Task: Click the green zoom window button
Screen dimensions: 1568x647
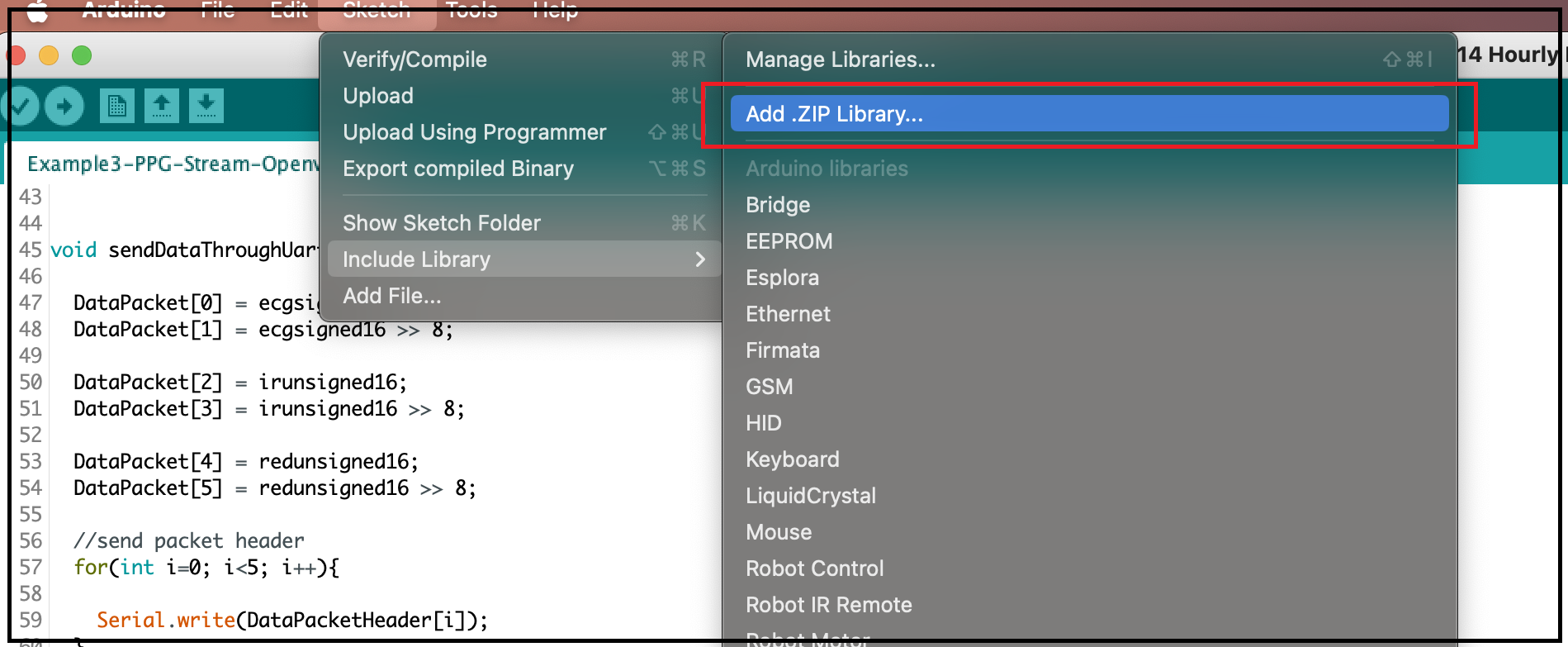Action: point(82,55)
